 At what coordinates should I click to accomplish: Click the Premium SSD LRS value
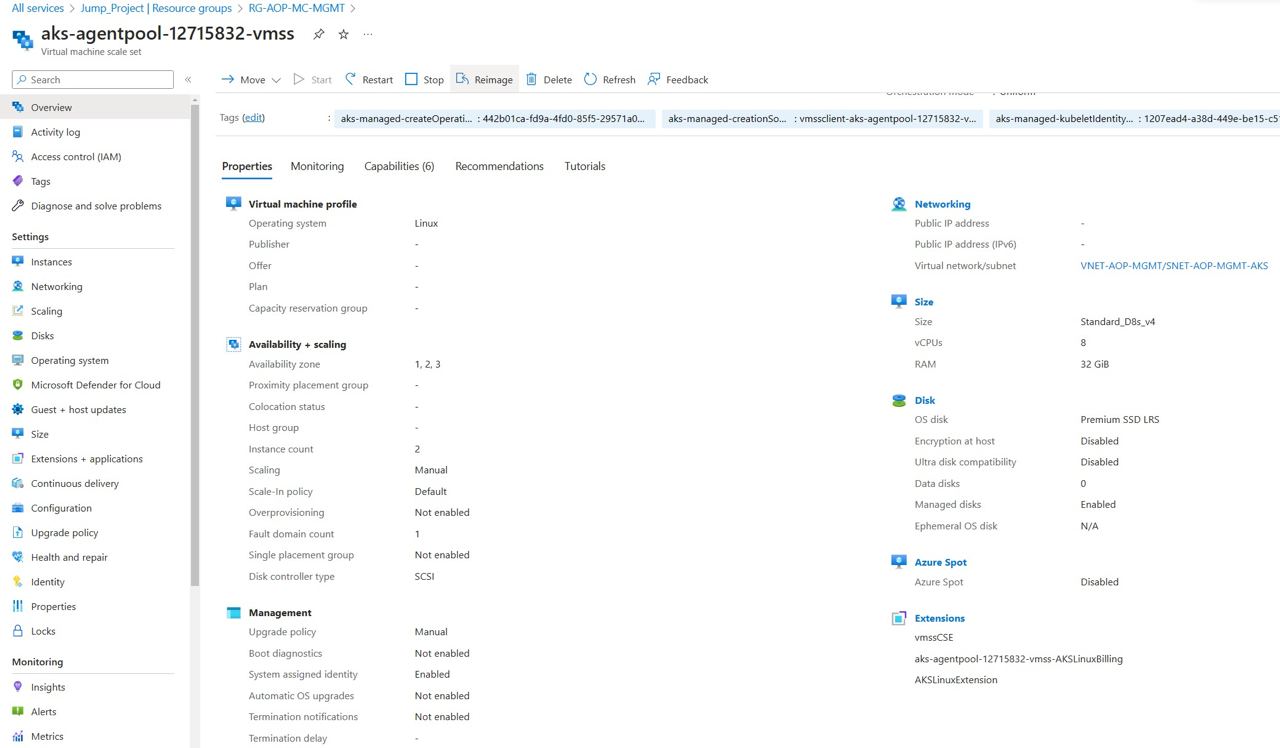[1120, 420]
